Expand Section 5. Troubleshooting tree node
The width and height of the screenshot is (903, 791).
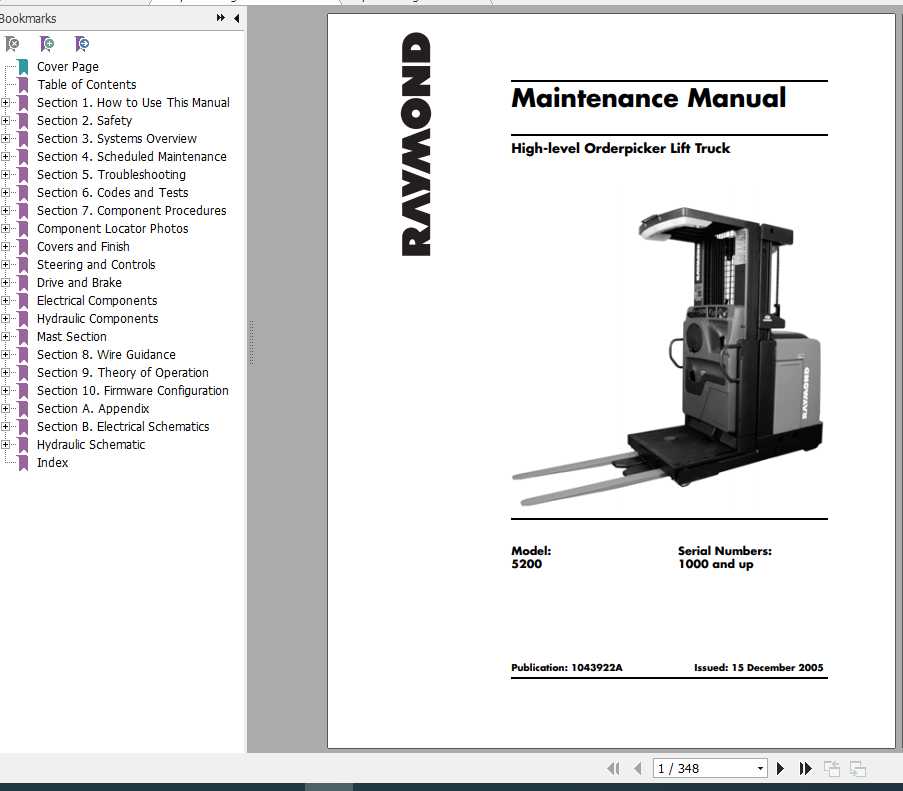5,175
